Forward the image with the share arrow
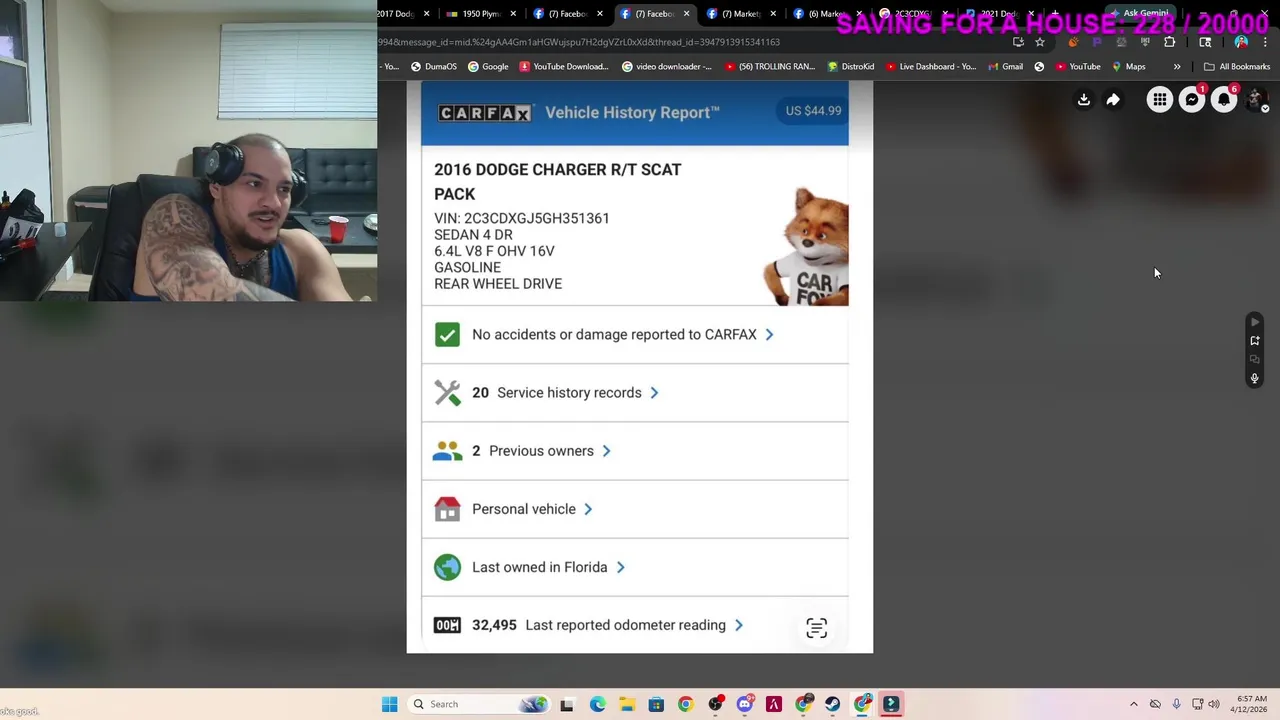The image size is (1280, 720). 1113,100
